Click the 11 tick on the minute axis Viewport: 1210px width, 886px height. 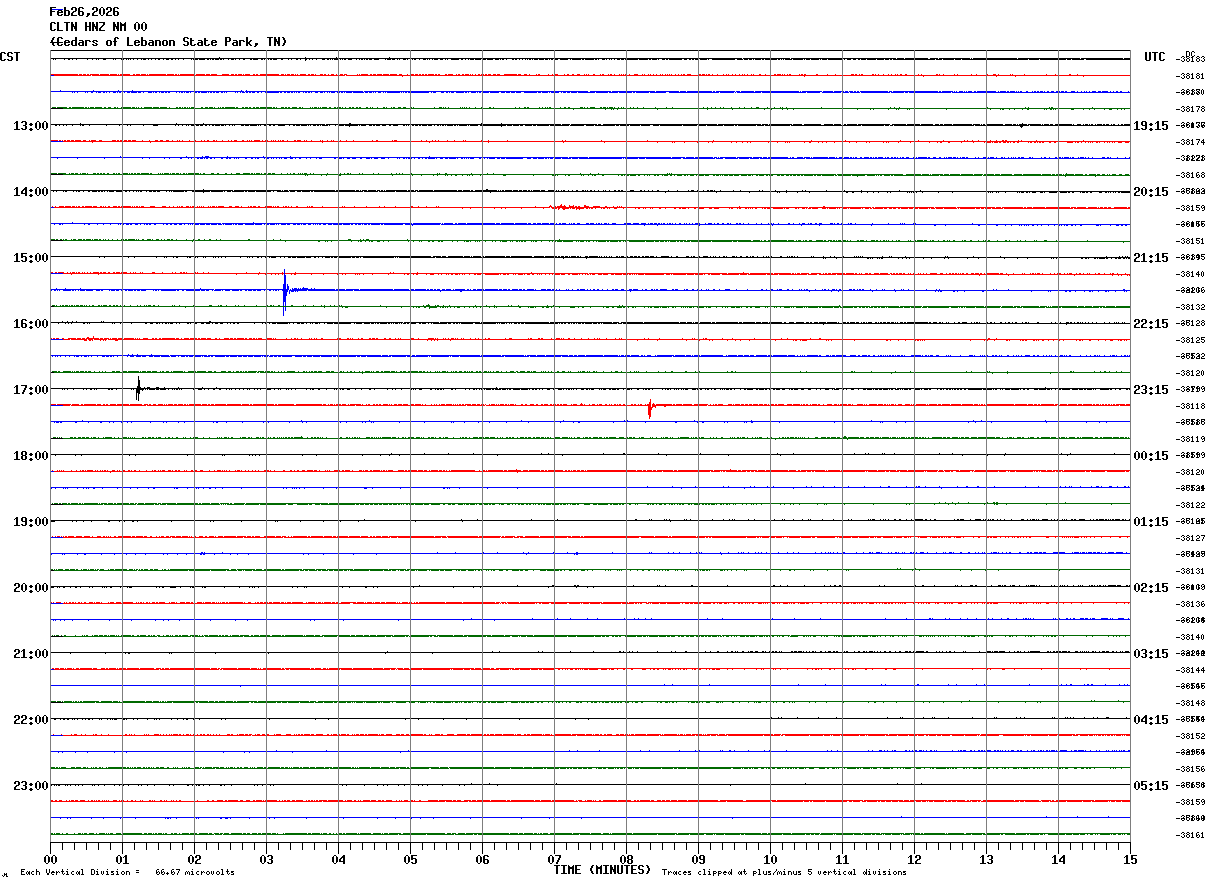click(842, 859)
